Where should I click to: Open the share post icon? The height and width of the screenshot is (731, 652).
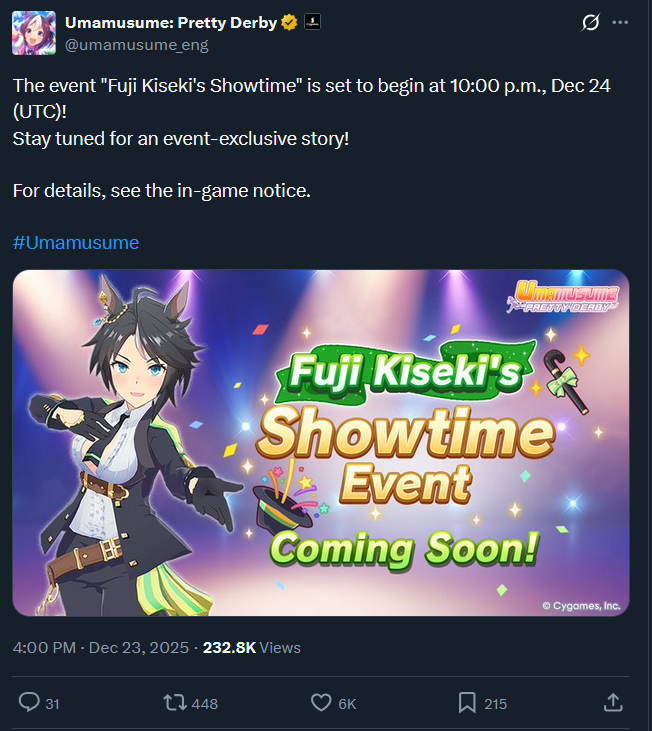click(613, 702)
